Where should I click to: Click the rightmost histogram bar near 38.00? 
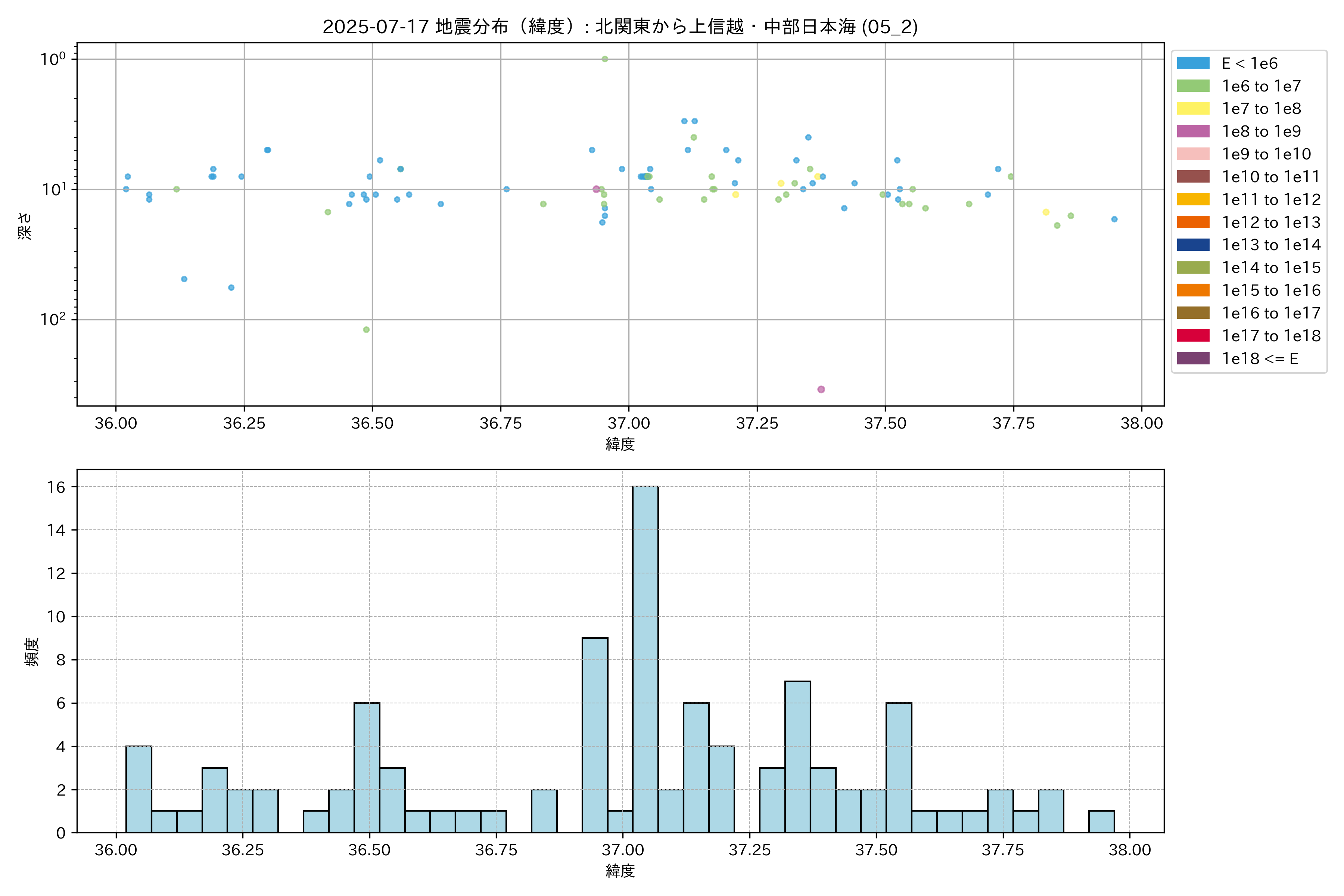1101,822
